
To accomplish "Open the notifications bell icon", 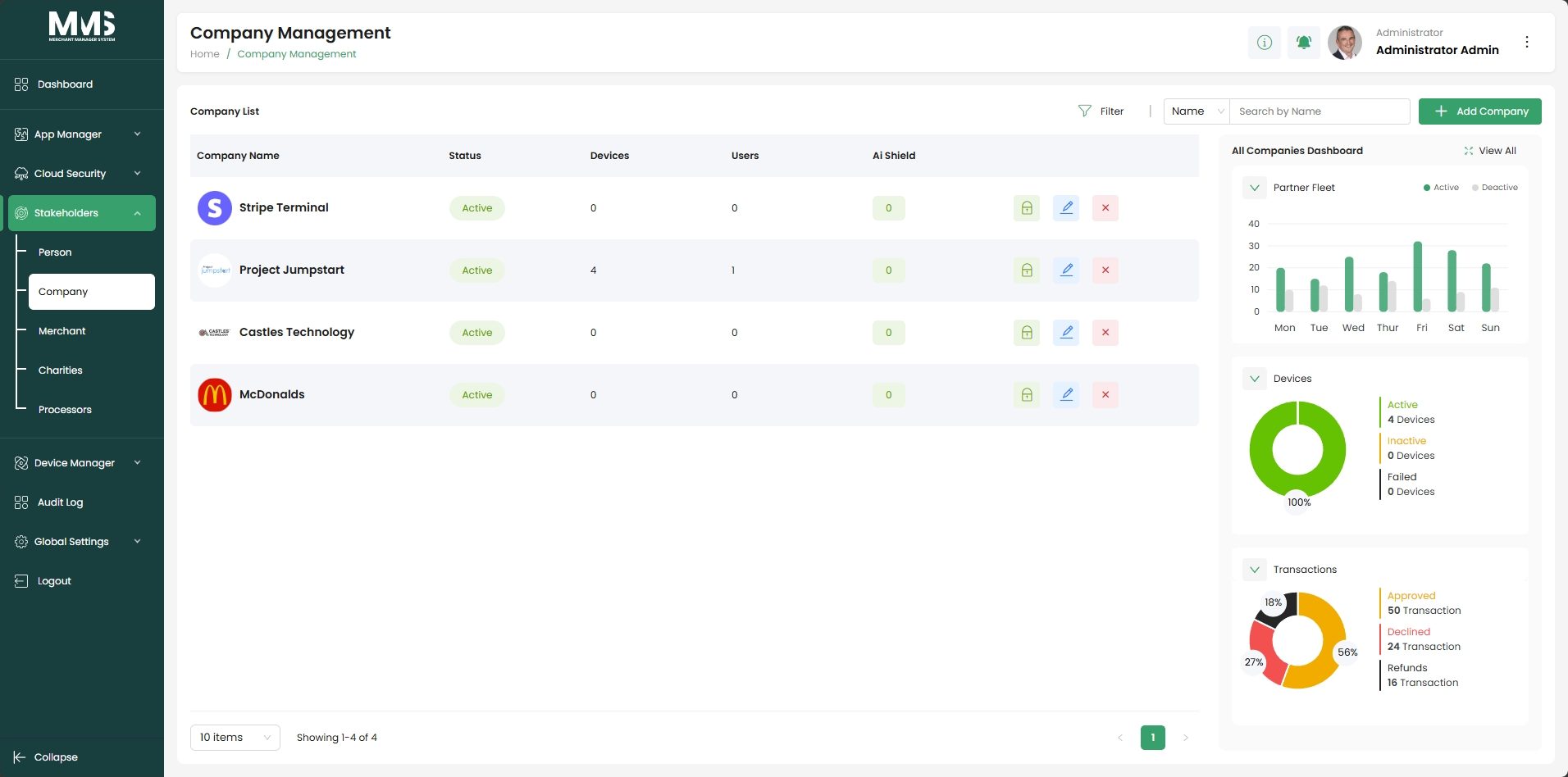I will (1304, 43).
